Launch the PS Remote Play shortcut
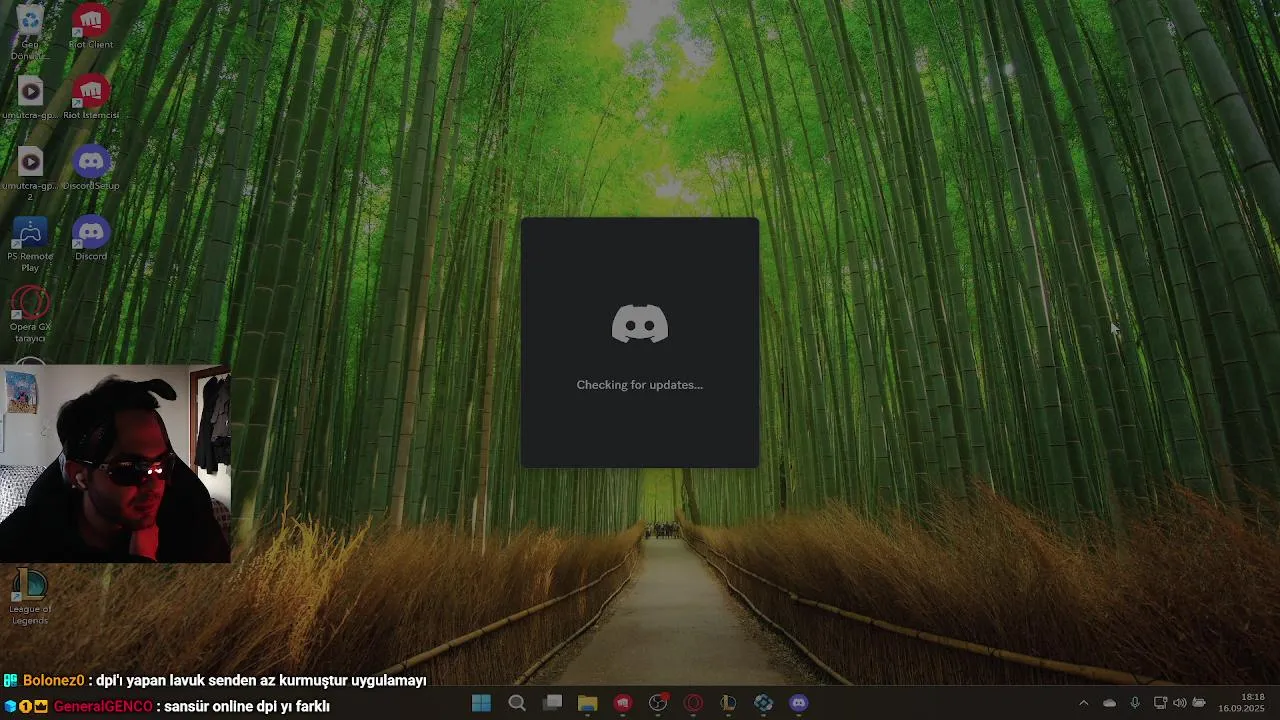This screenshot has height=720, width=1280. 30,244
